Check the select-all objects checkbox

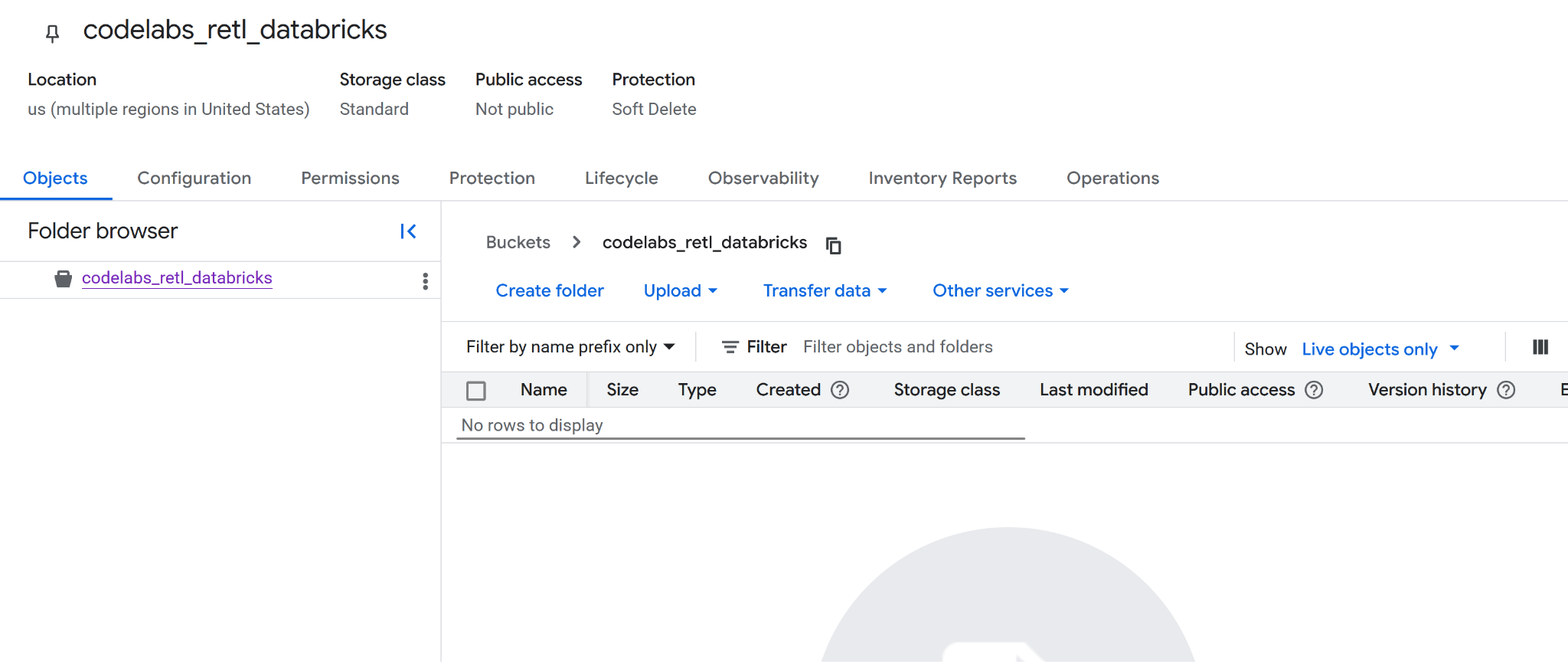[x=476, y=391]
